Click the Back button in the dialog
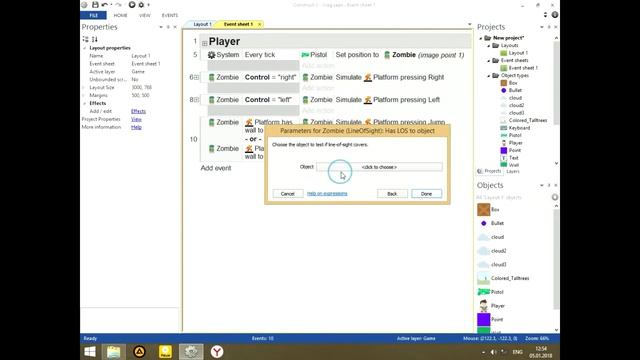640x360 pixels. tap(392, 193)
